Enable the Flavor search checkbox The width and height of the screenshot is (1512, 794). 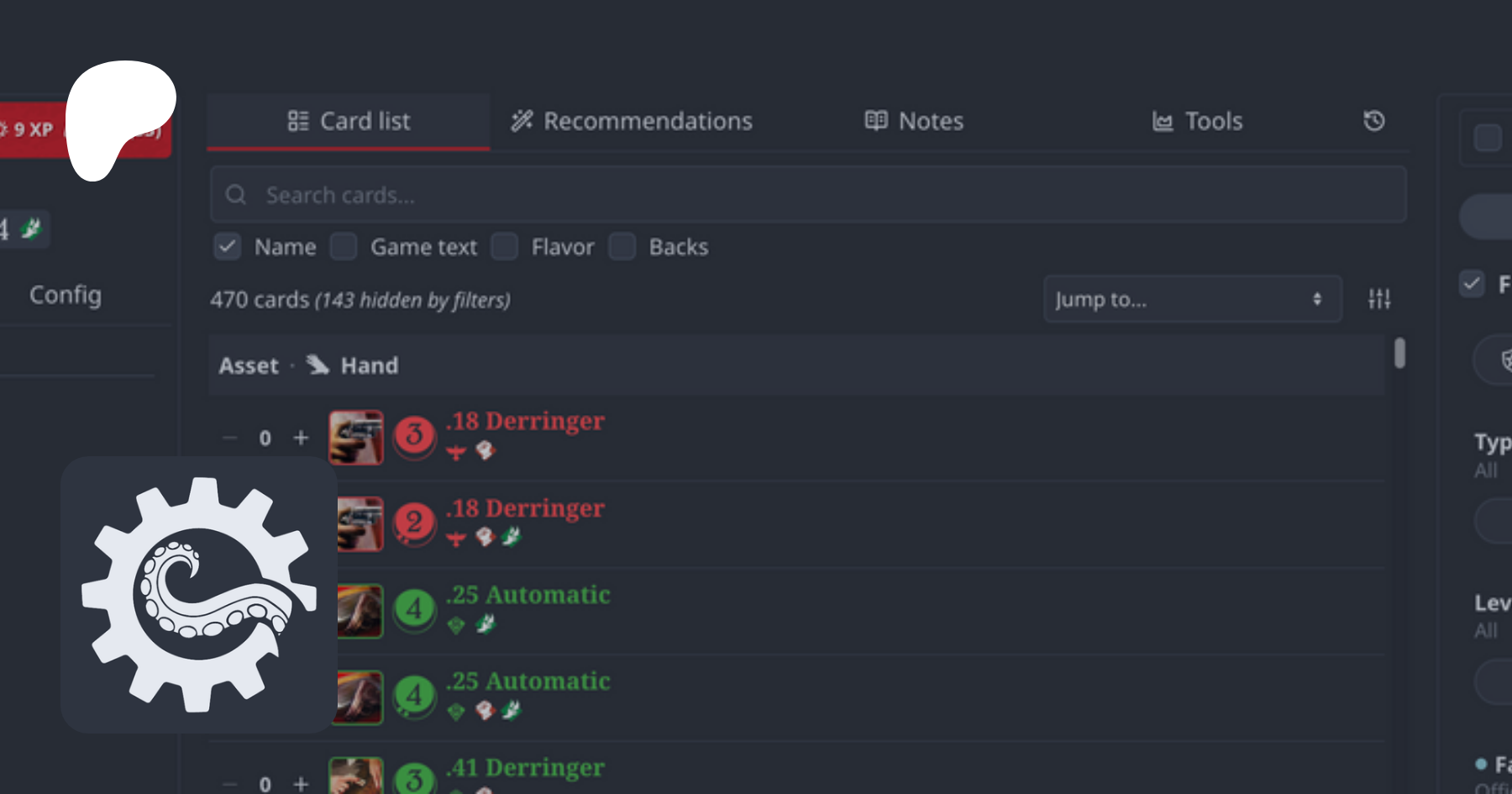(504, 247)
